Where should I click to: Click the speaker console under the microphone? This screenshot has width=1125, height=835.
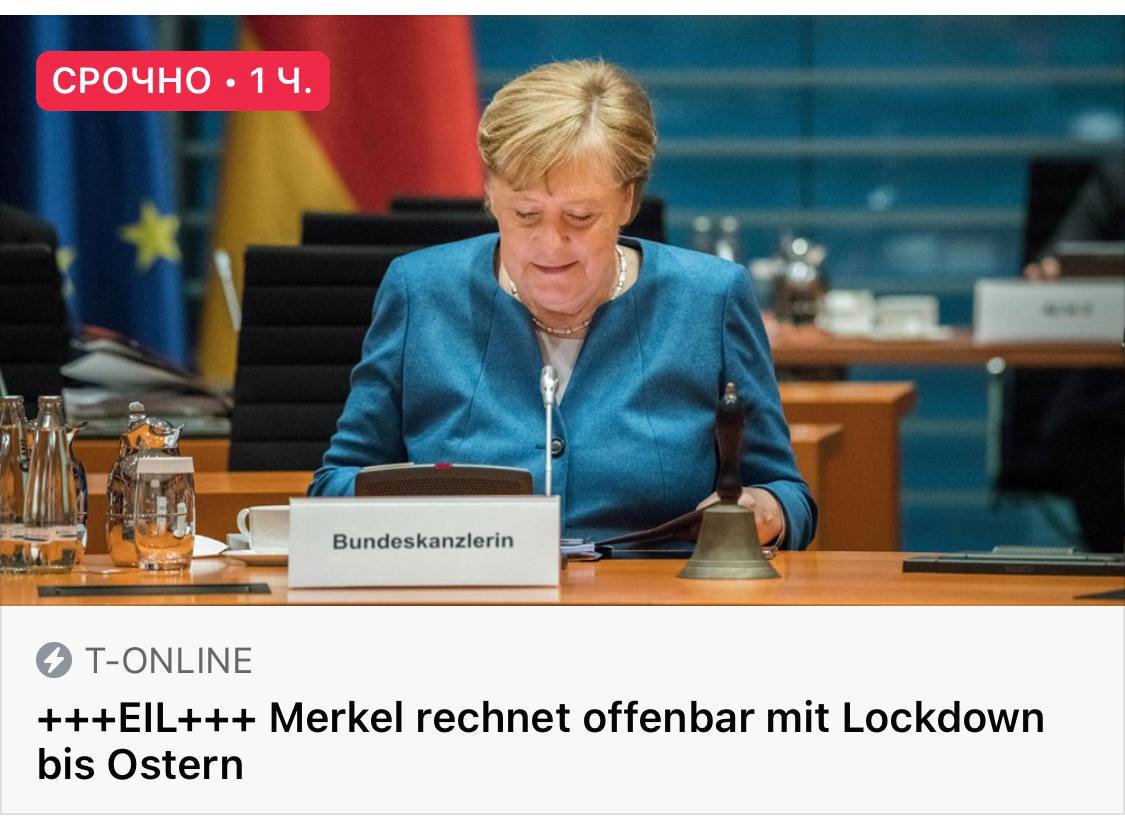(x=444, y=481)
